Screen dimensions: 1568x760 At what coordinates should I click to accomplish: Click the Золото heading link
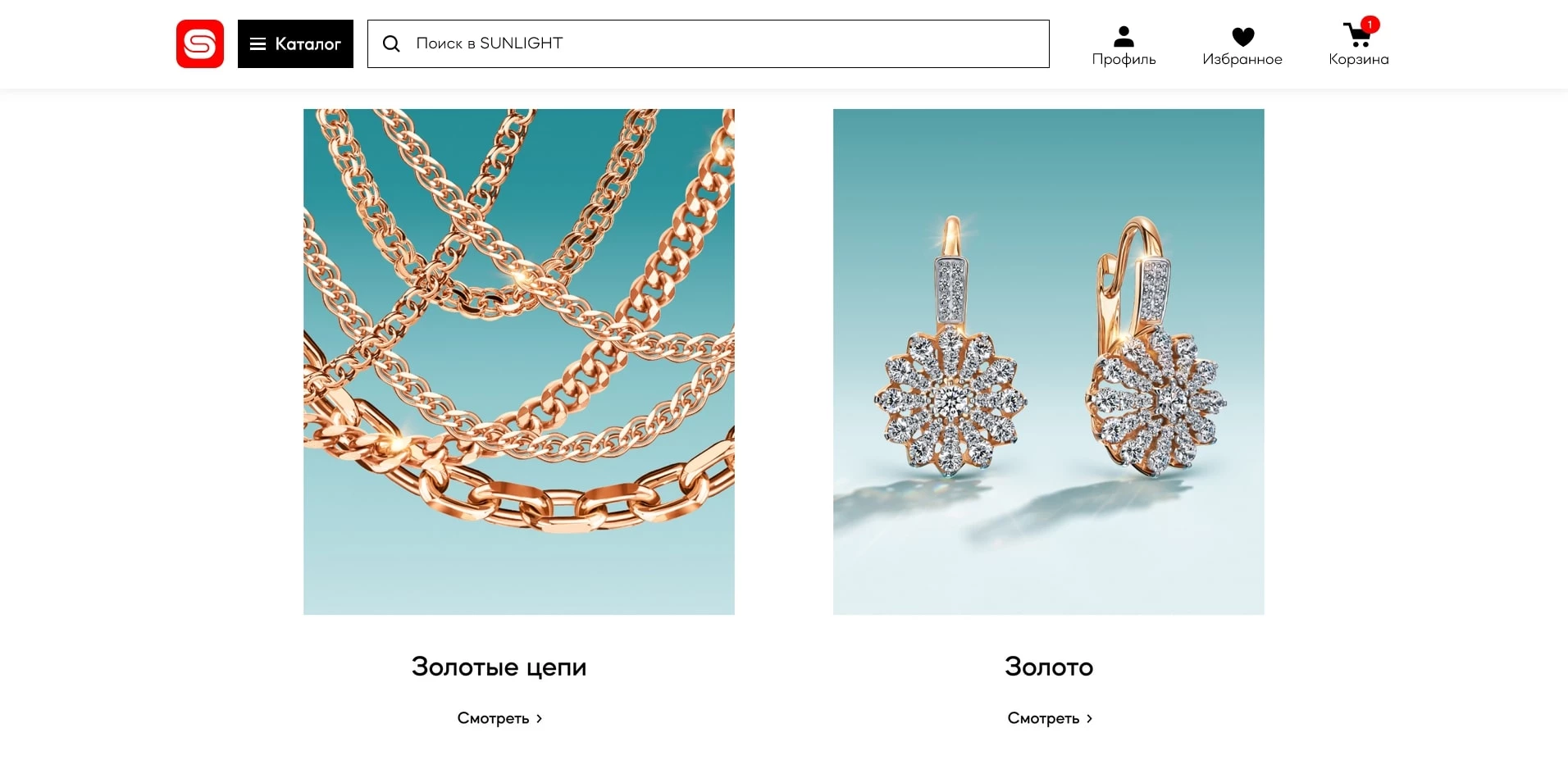(x=1049, y=667)
